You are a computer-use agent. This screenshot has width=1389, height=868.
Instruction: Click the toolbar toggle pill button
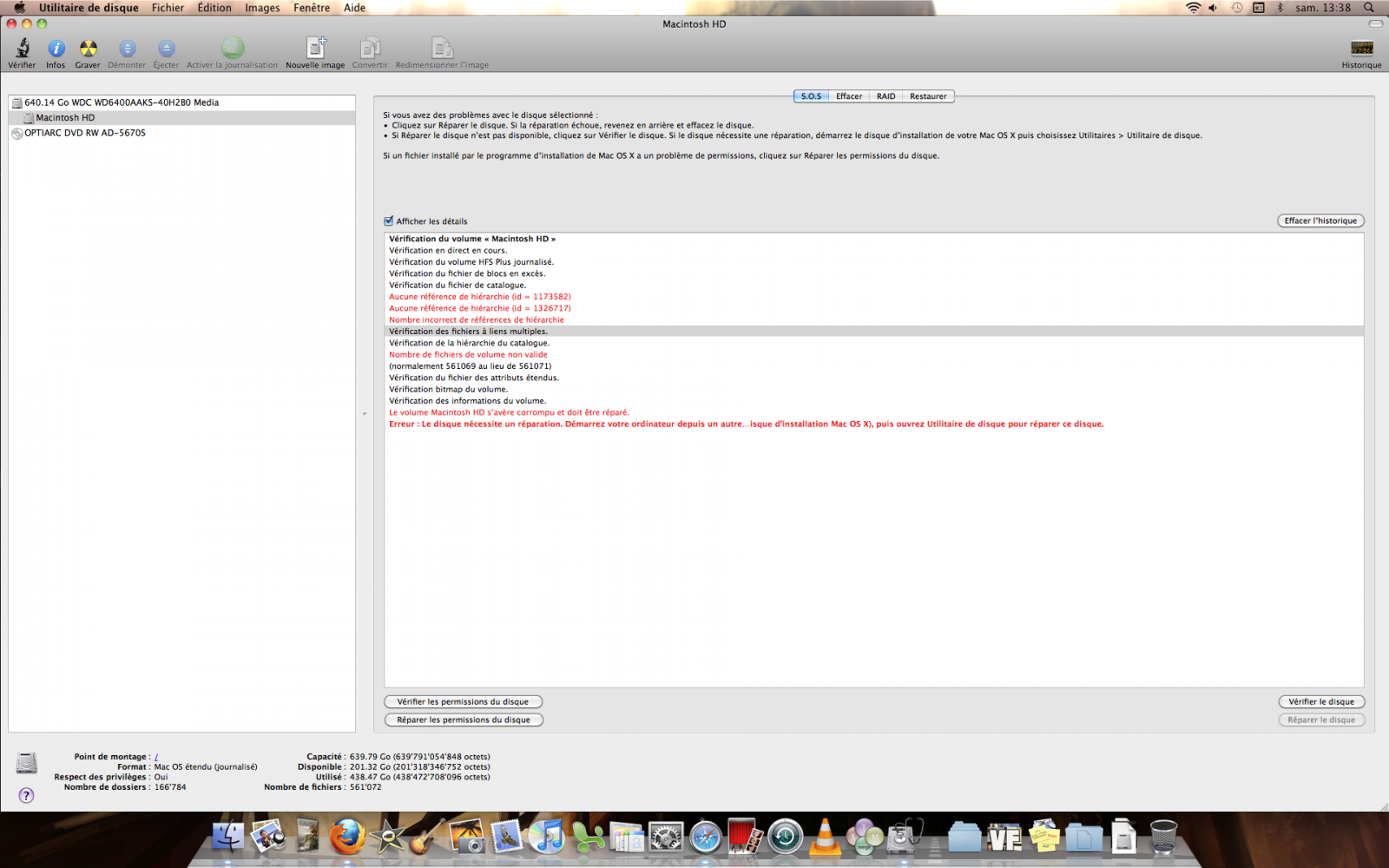click(x=1376, y=23)
